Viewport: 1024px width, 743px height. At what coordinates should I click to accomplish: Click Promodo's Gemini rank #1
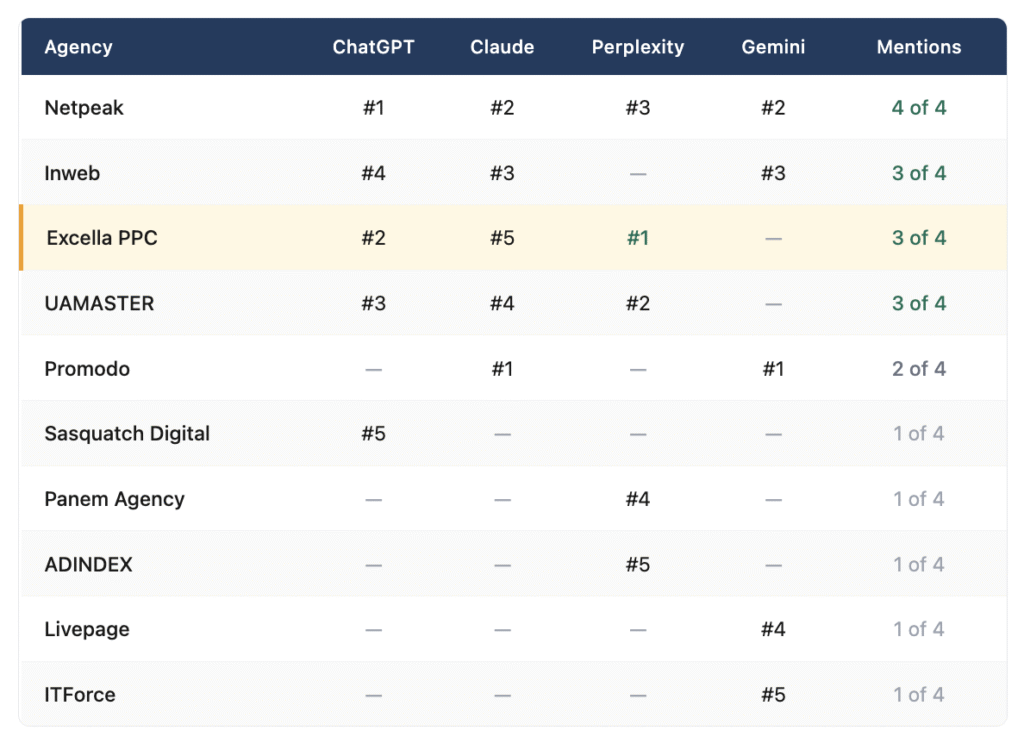tap(773, 369)
